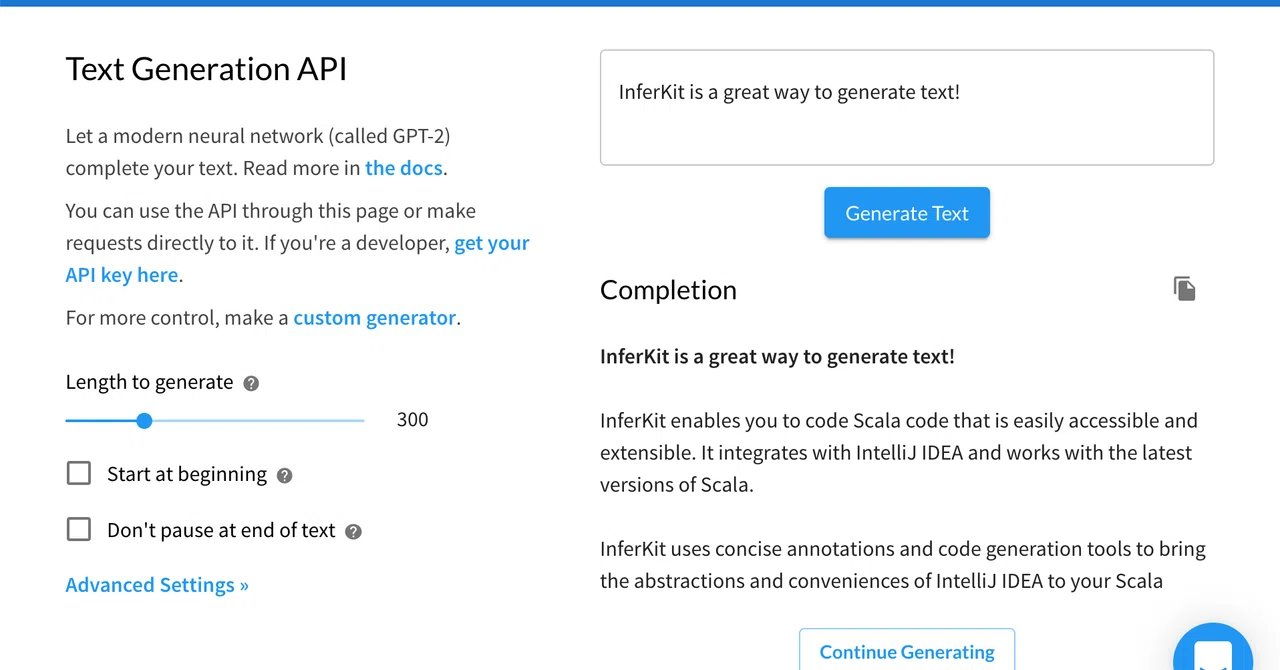Image resolution: width=1280 pixels, height=670 pixels.
Task: Click Continue Generating
Action: [x=907, y=649]
